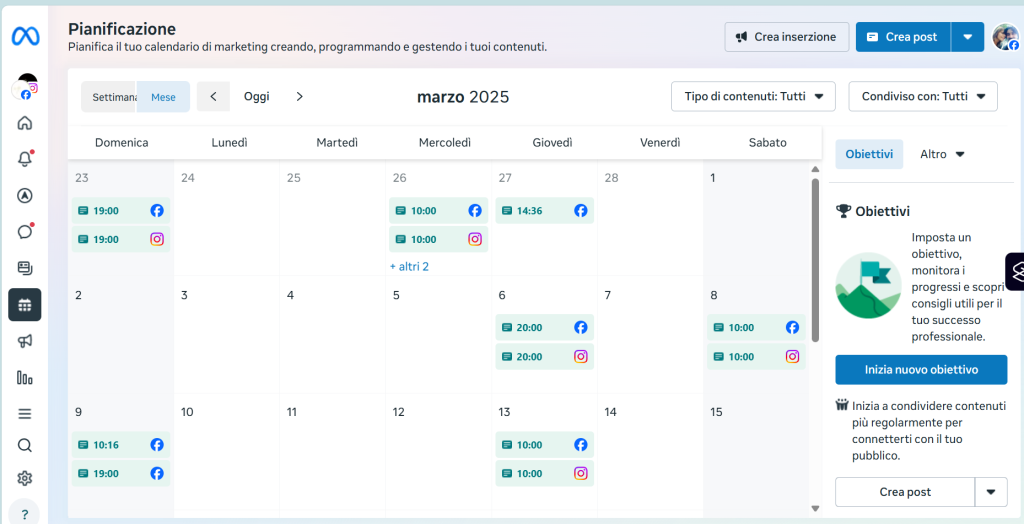Click the '+ altri 2' link on the 26th
The height and width of the screenshot is (524, 1024).
click(409, 267)
